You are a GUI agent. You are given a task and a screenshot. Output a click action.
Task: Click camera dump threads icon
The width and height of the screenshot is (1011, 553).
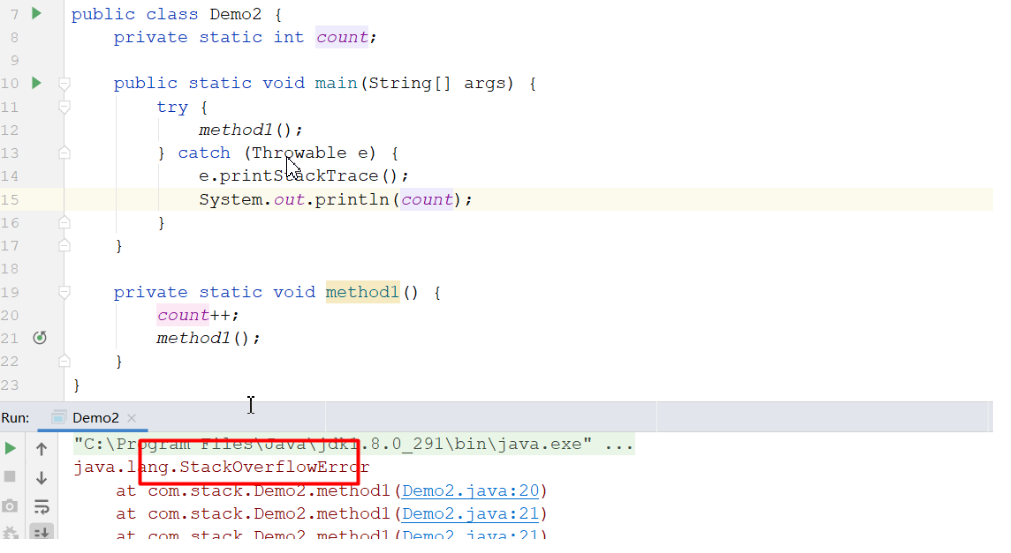11,506
